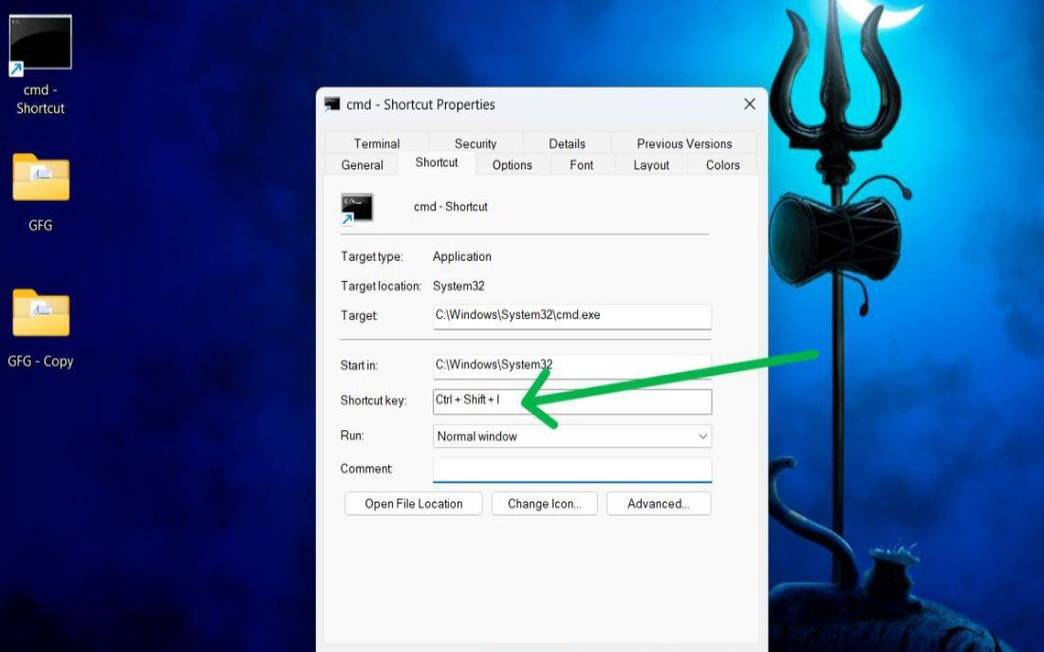Open the Advanced shortcut settings

coord(658,503)
